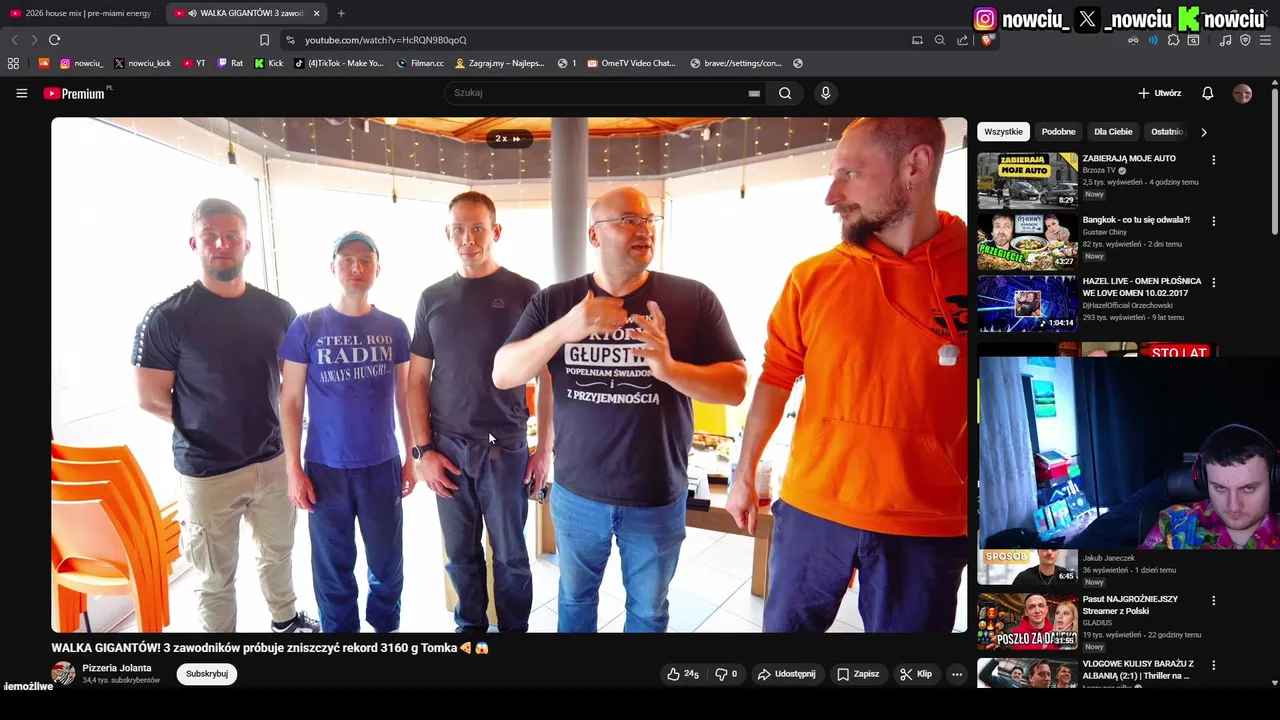This screenshot has width=1280, height=720.
Task: Click the browser forward arrow
Action: pos(33,40)
